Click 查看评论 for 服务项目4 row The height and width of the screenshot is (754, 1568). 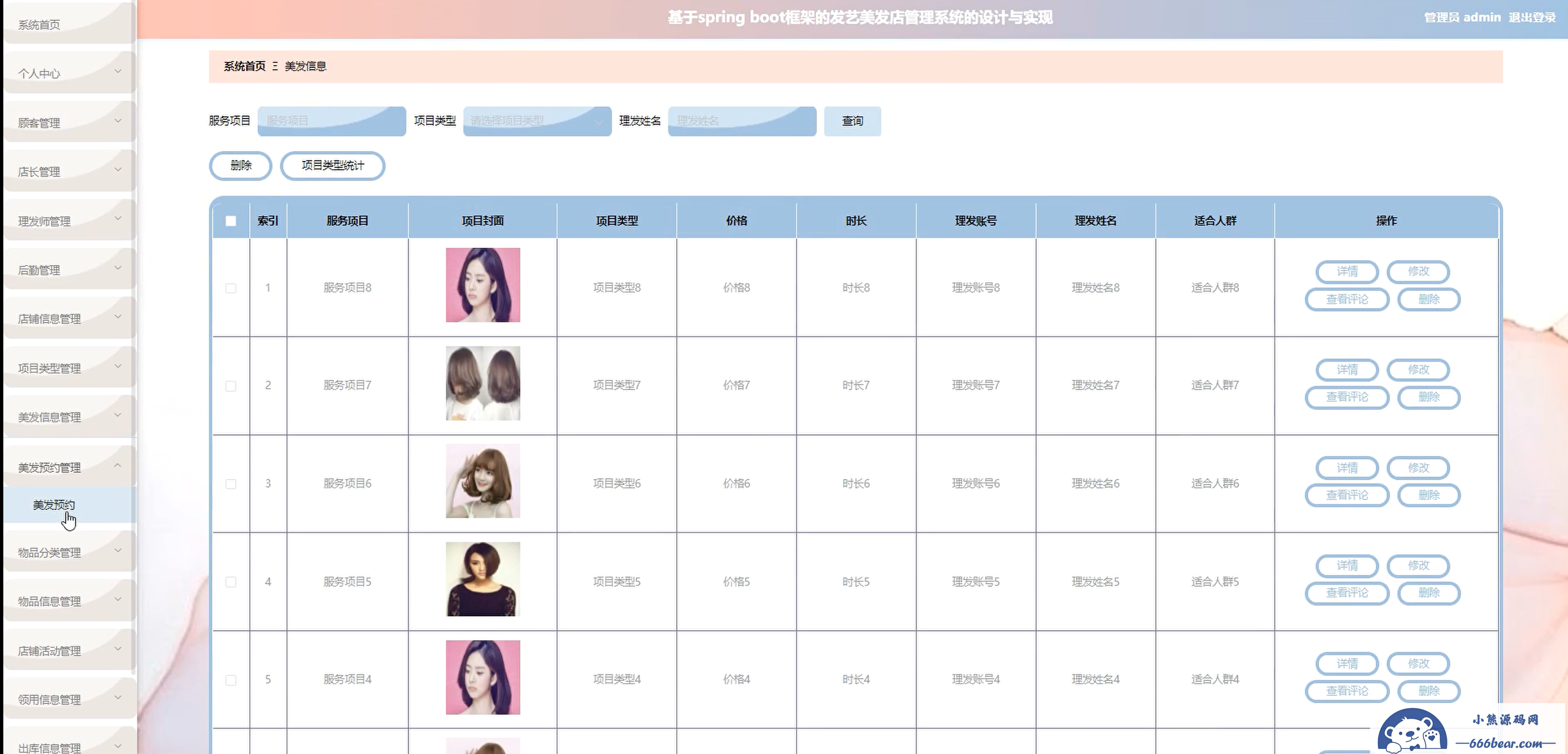tap(1347, 692)
